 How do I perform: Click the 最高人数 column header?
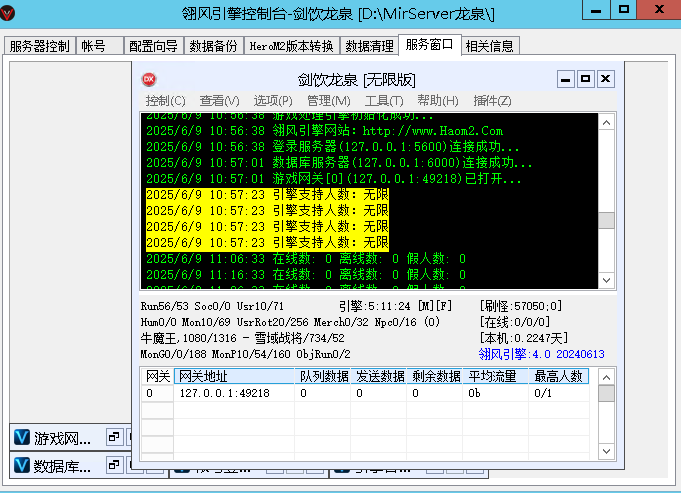click(x=559, y=376)
